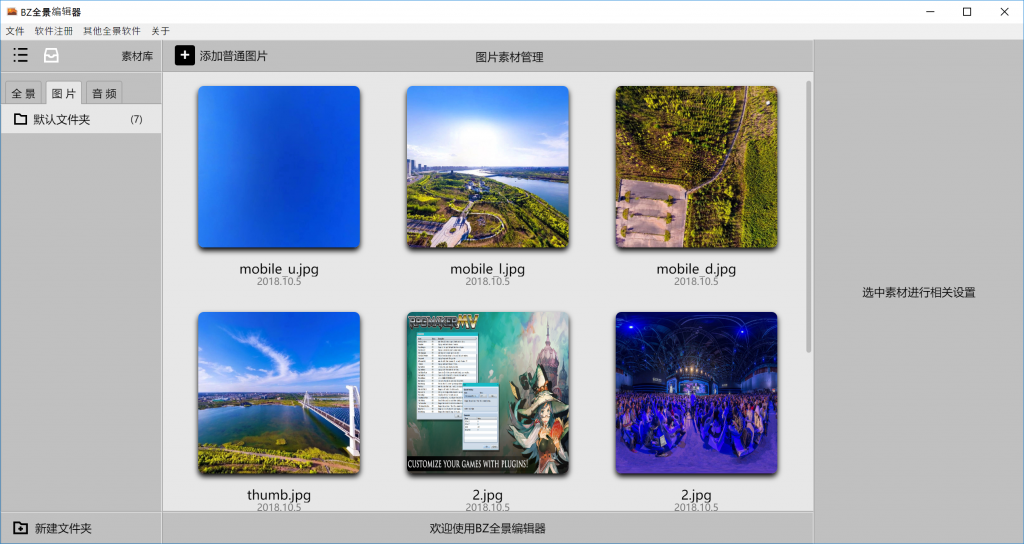Click the new folder icon at bottom left
1024x544 pixels.
point(20,528)
